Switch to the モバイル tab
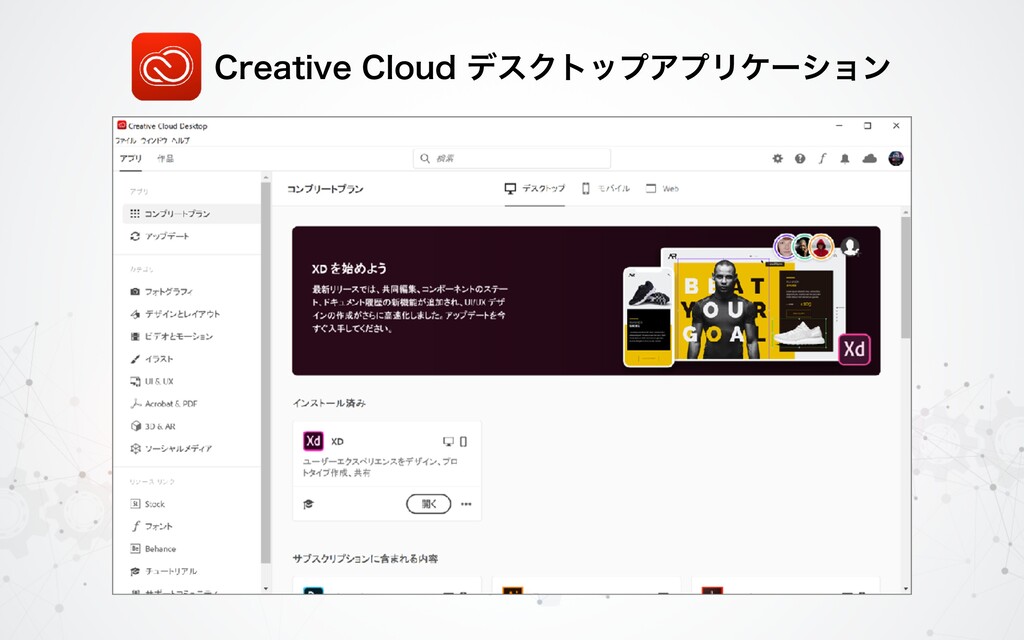1024x640 pixels. pos(605,189)
